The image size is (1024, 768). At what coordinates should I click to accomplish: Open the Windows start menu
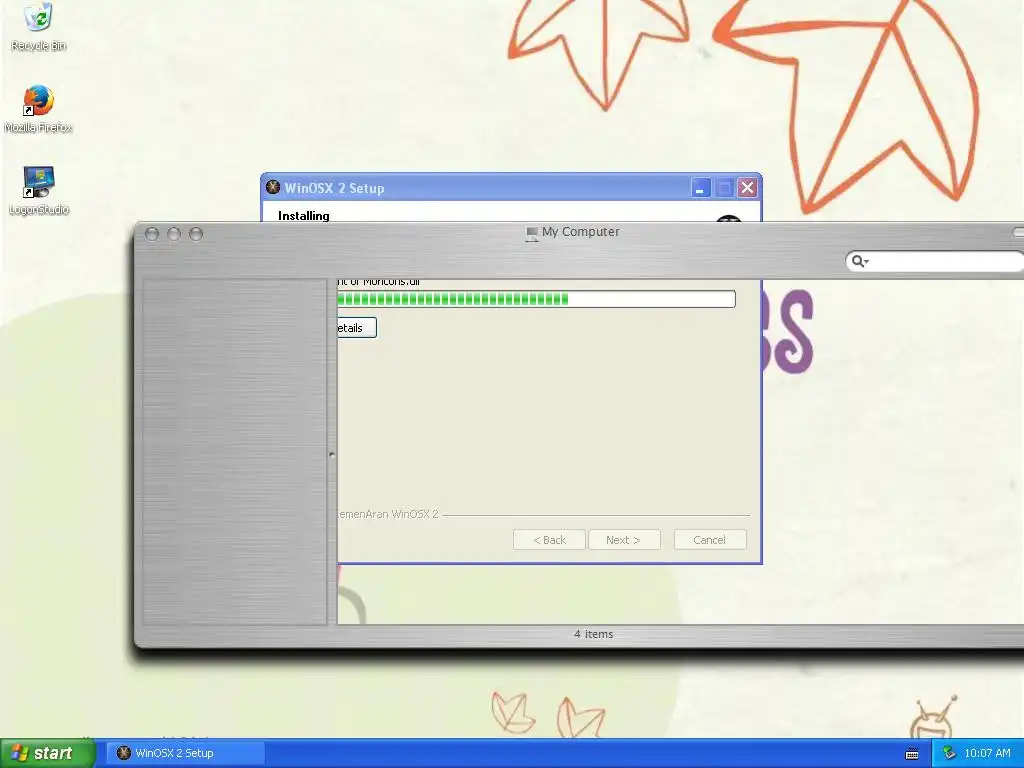click(x=48, y=753)
